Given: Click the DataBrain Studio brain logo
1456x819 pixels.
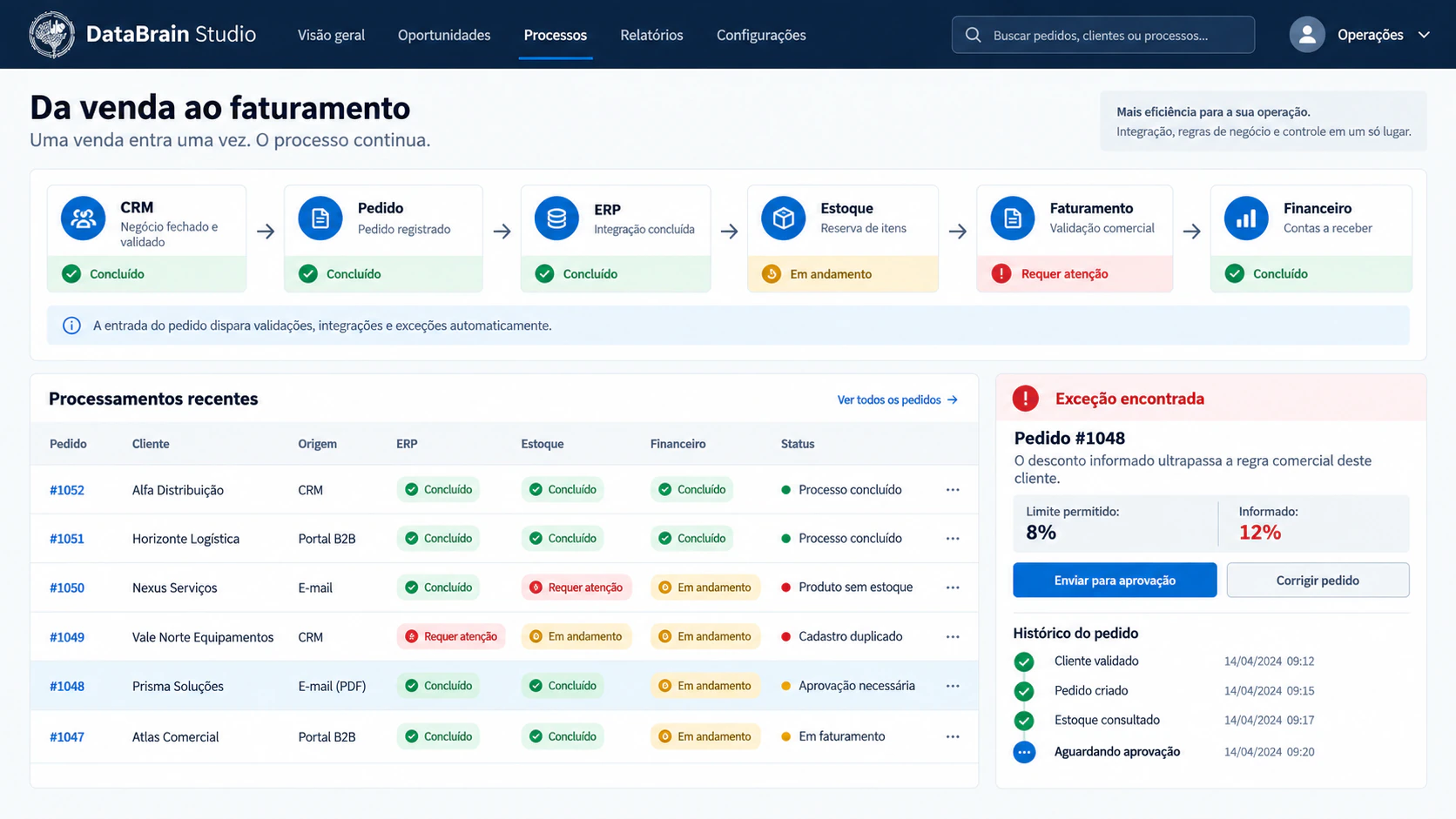Looking at the screenshot, I should point(51,35).
